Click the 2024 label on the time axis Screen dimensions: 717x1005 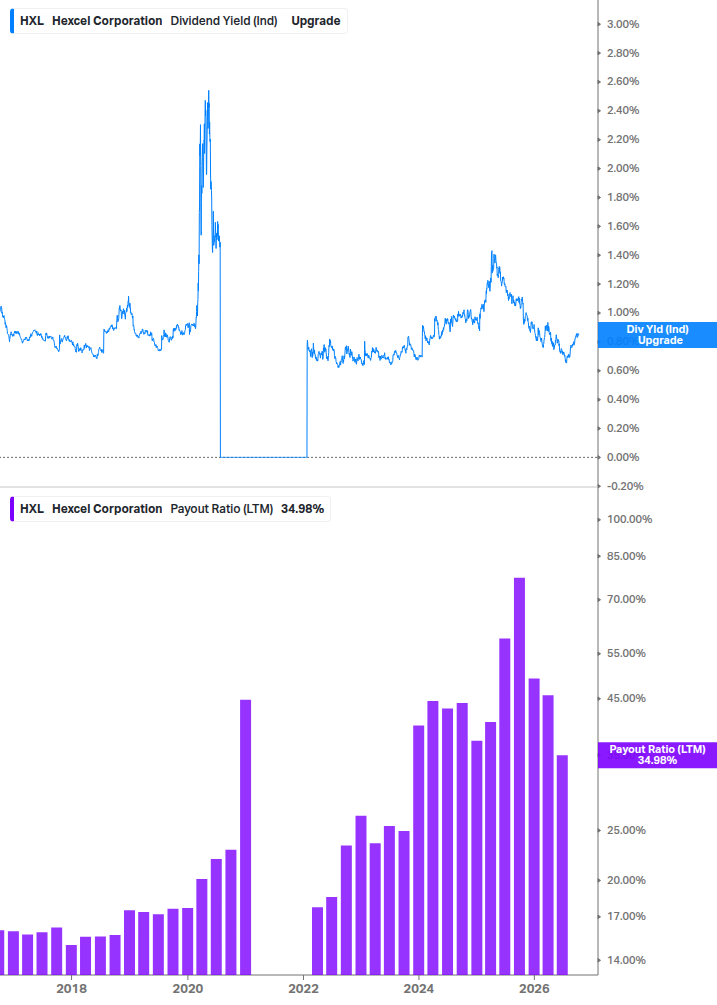click(418, 988)
